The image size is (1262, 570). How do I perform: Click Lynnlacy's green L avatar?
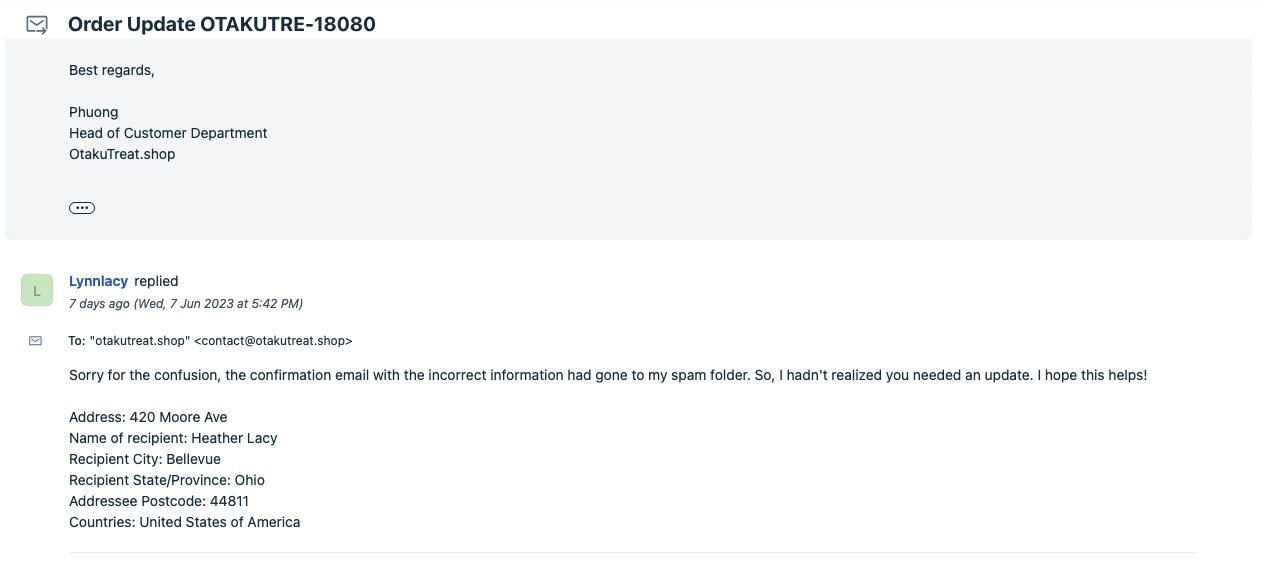pyautogui.click(x=37, y=290)
